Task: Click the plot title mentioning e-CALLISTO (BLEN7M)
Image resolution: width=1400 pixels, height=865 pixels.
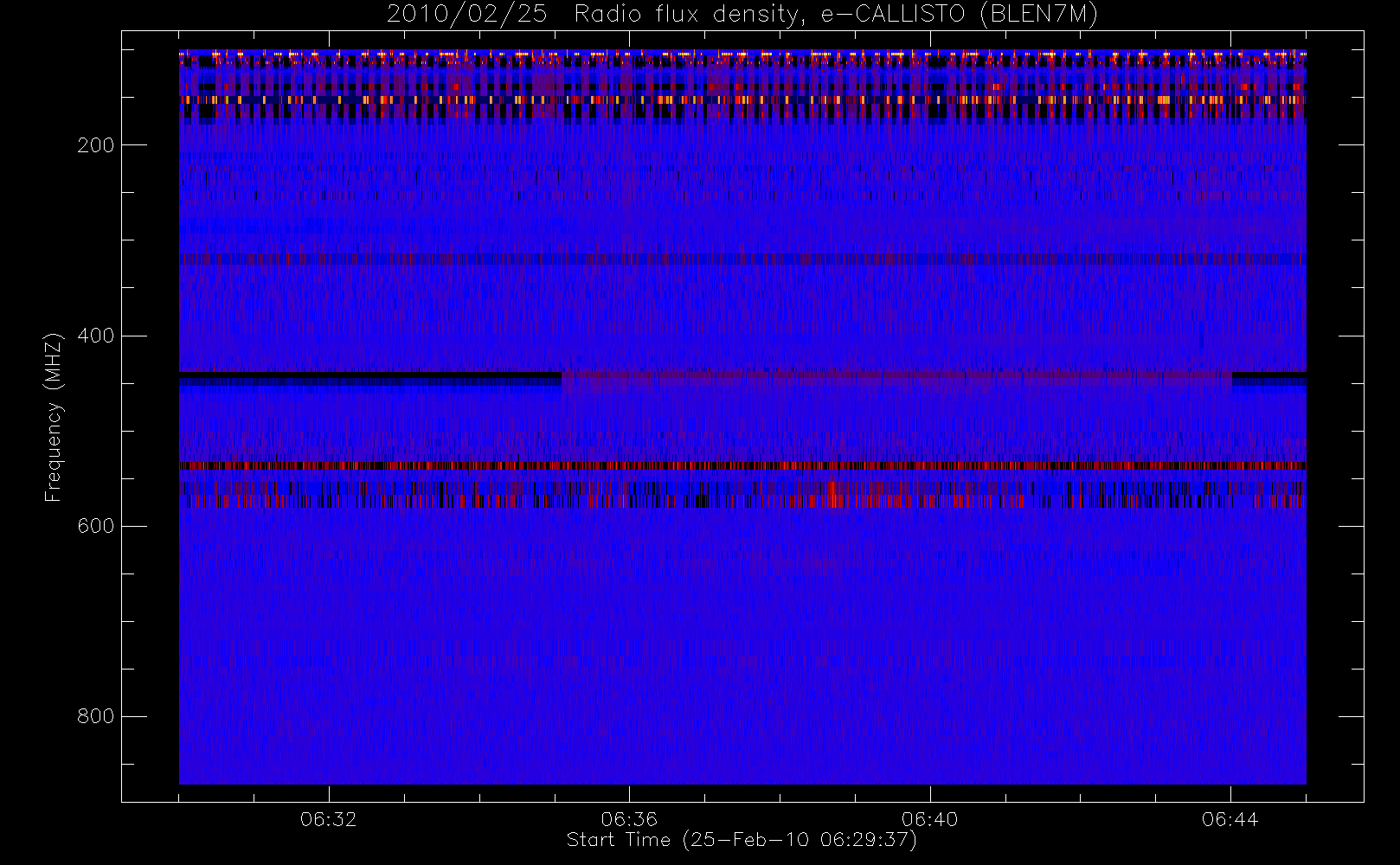Action: point(742,14)
